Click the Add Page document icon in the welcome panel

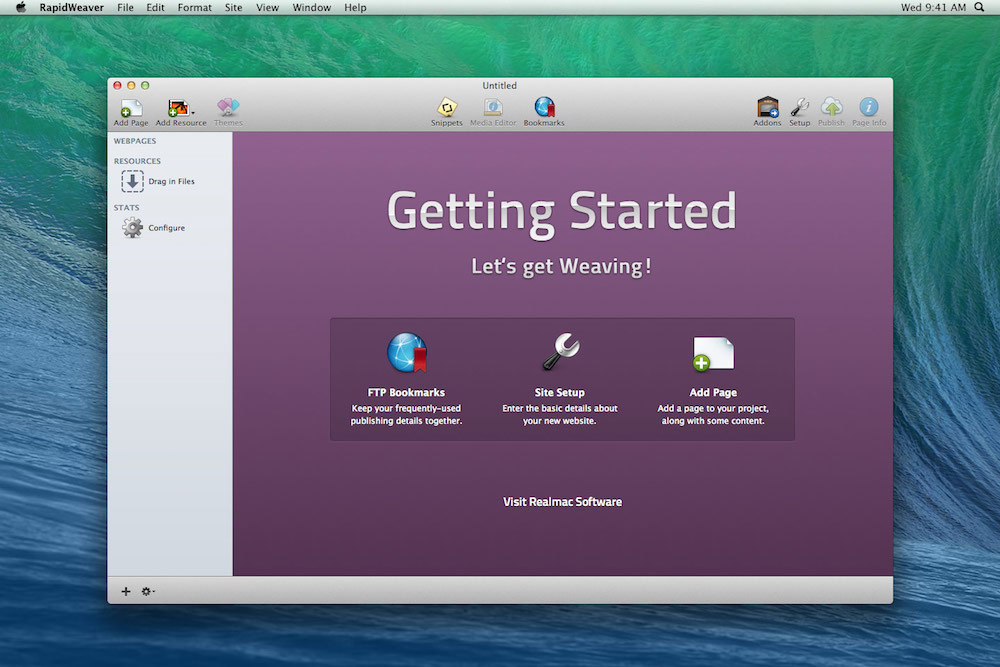[x=713, y=353]
